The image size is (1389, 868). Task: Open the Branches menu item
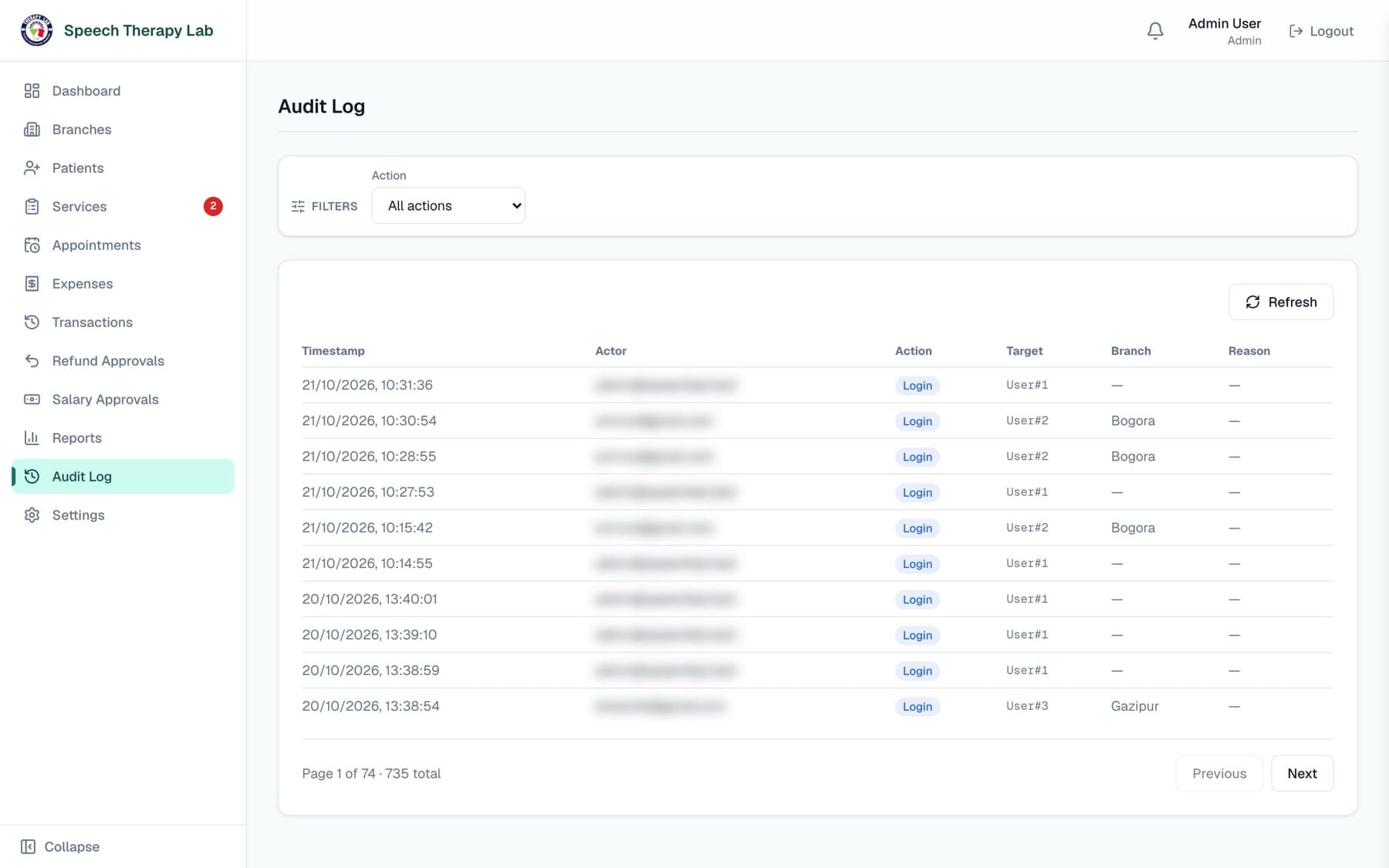[x=123, y=130]
